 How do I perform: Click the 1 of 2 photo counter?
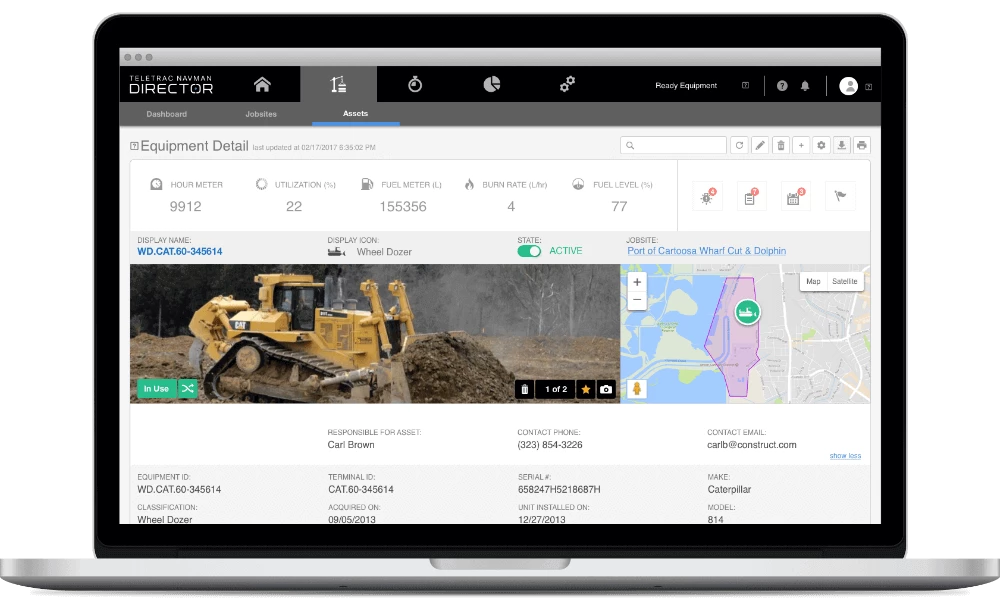(x=555, y=389)
